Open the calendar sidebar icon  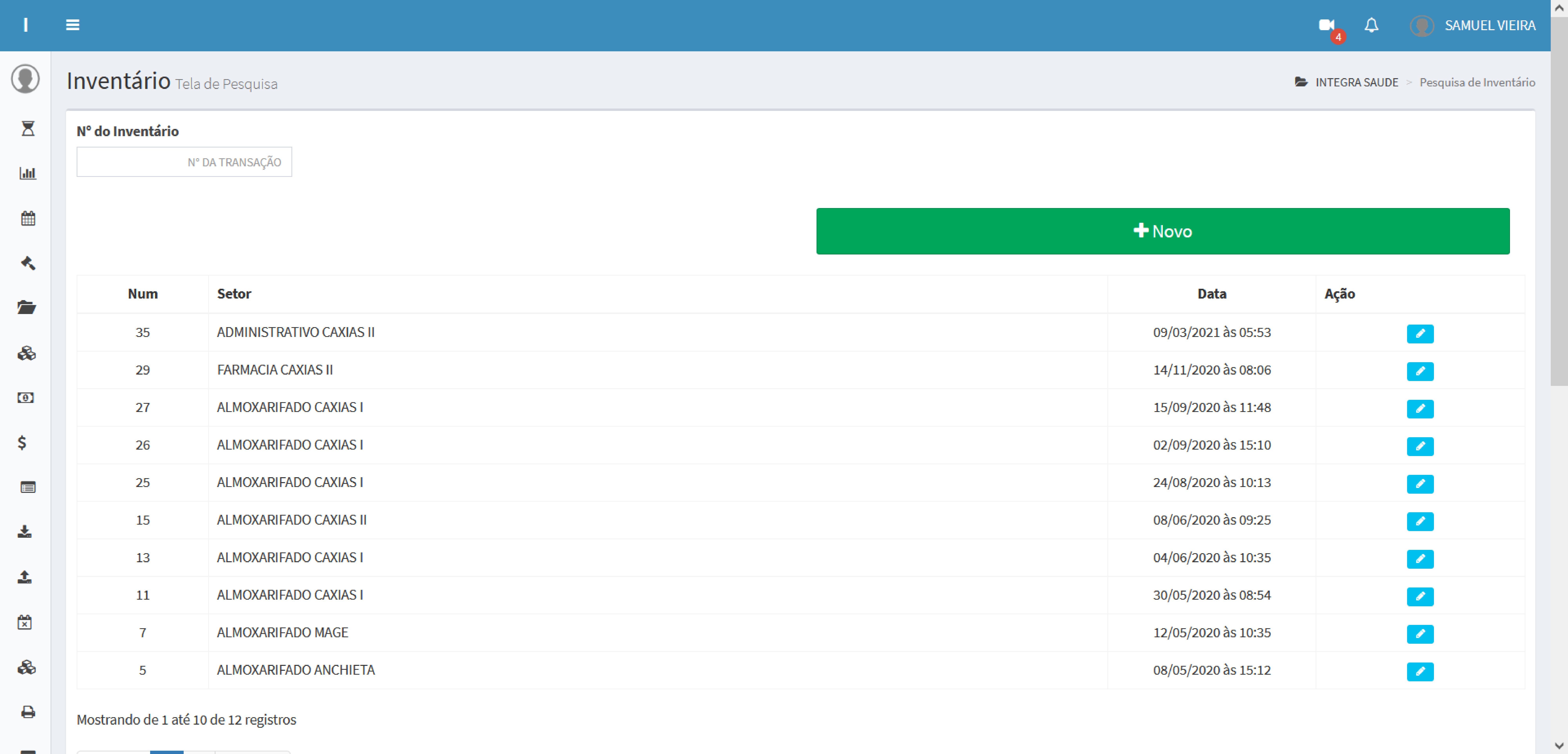[28, 218]
